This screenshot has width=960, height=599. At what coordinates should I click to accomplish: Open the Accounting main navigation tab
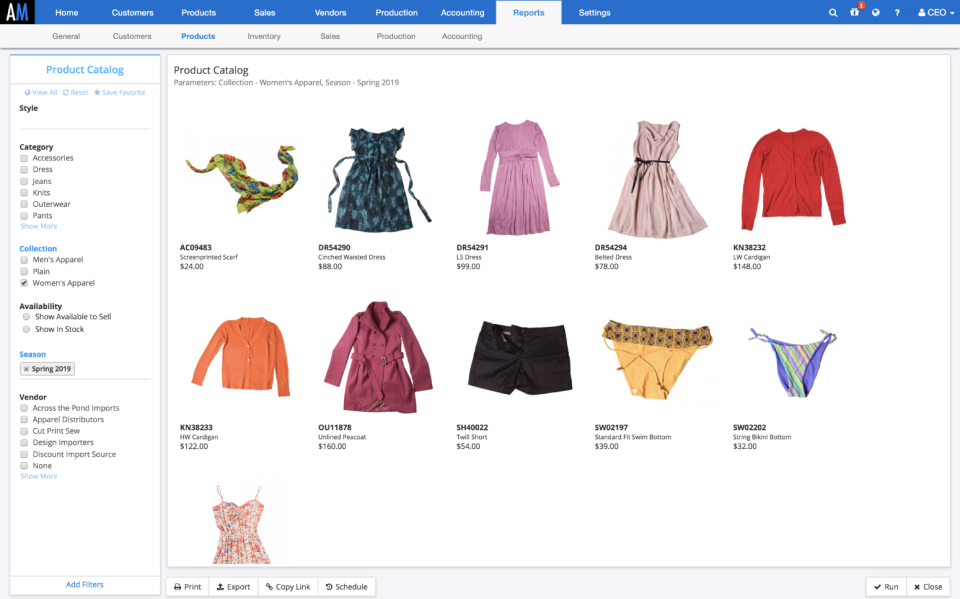[x=462, y=13]
